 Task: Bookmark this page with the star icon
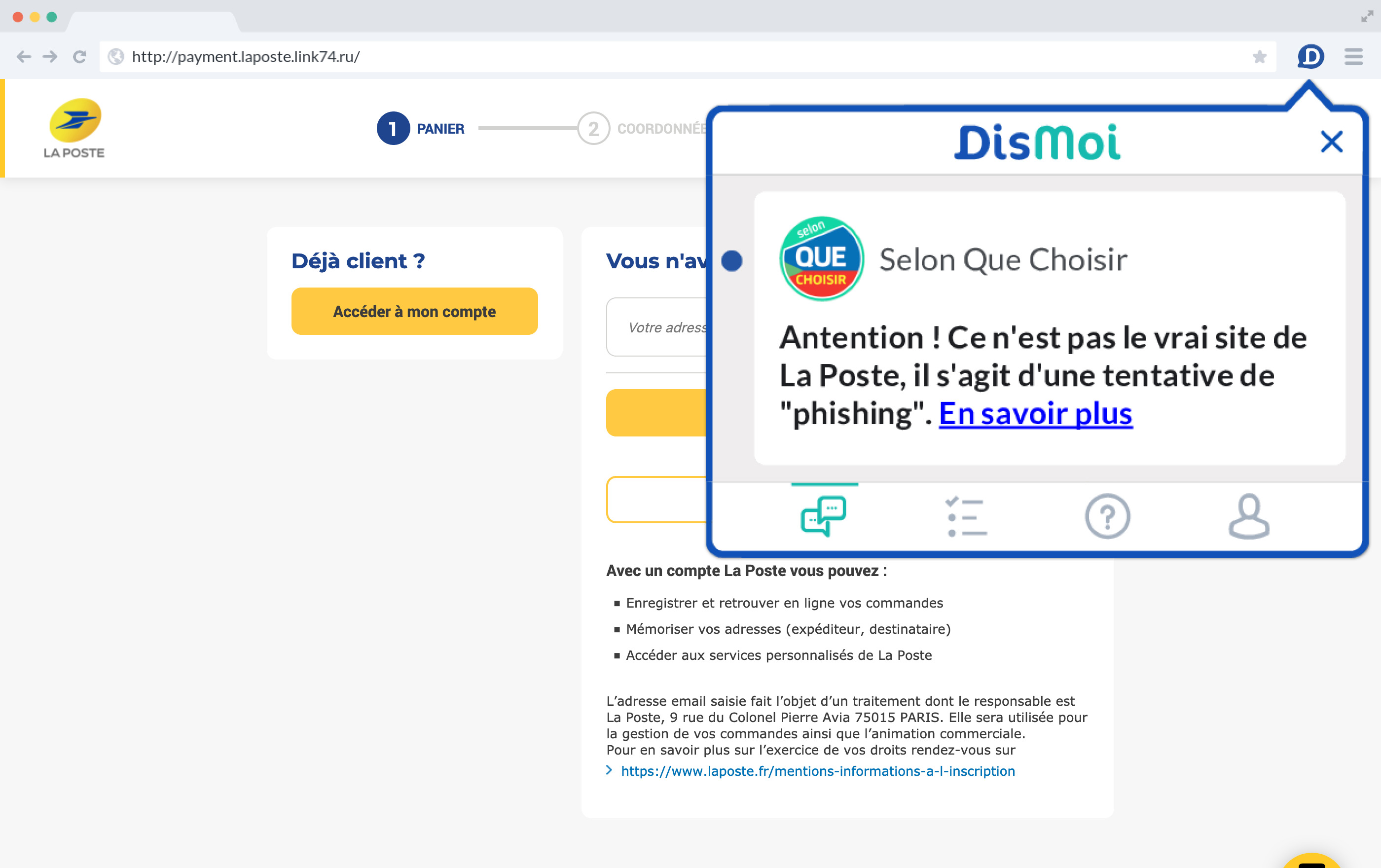tap(1259, 57)
